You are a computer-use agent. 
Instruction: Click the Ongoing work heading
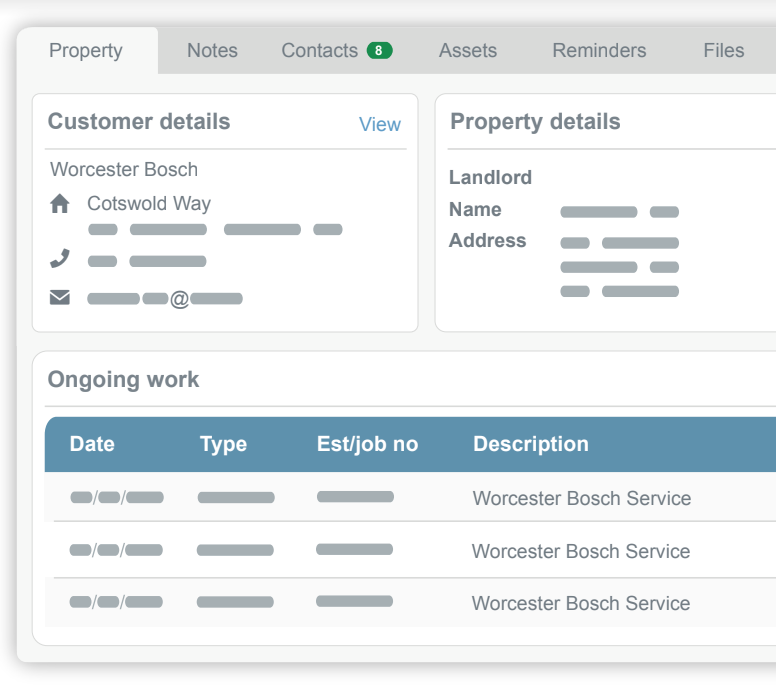[123, 380]
